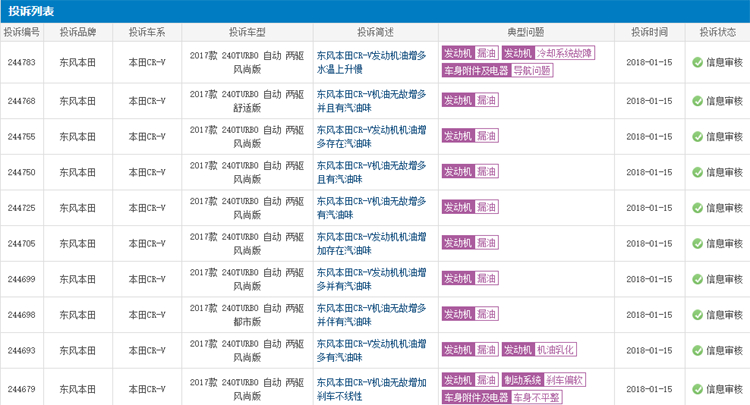Click green check icon in row 244750
750x405 pixels.
[x=697, y=172]
